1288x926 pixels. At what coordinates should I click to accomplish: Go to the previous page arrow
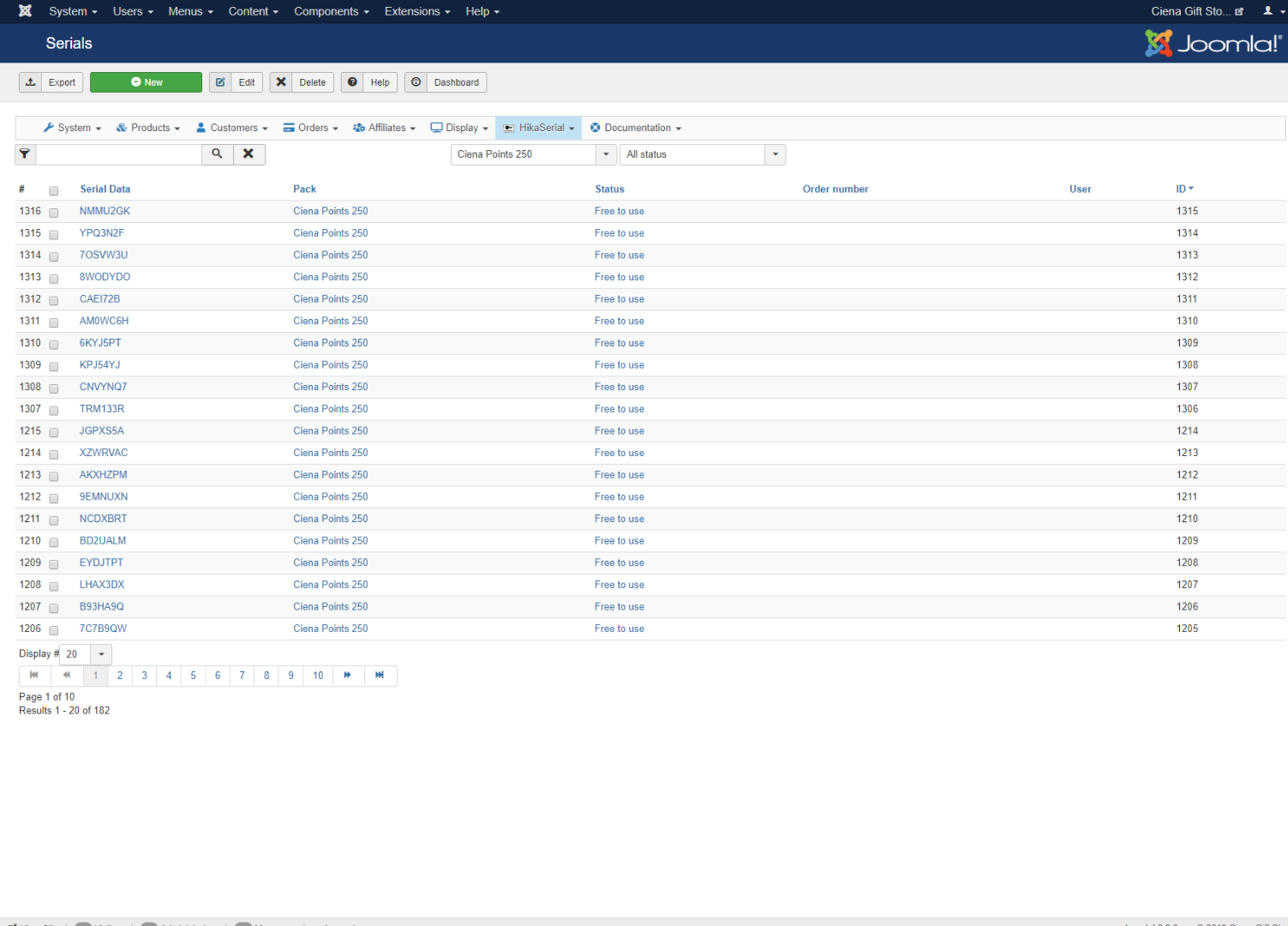[x=67, y=676]
